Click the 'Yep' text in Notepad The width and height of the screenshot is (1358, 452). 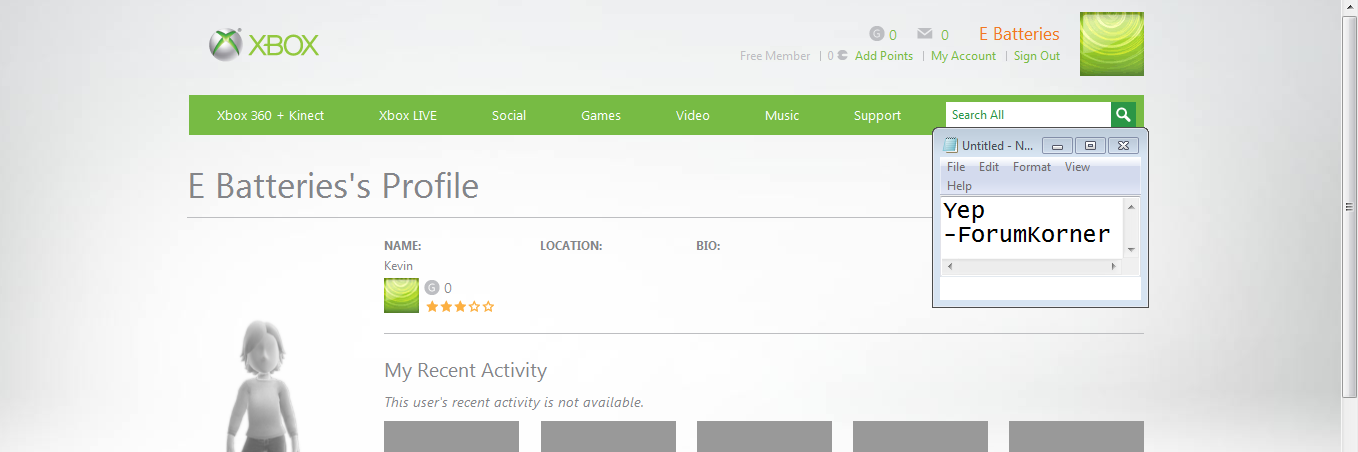(x=964, y=211)
